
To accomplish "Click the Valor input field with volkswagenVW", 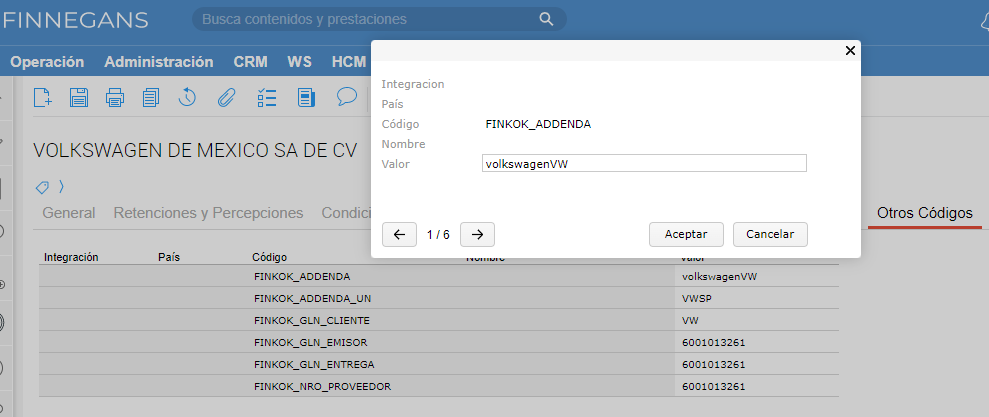I will click(644, 163).
